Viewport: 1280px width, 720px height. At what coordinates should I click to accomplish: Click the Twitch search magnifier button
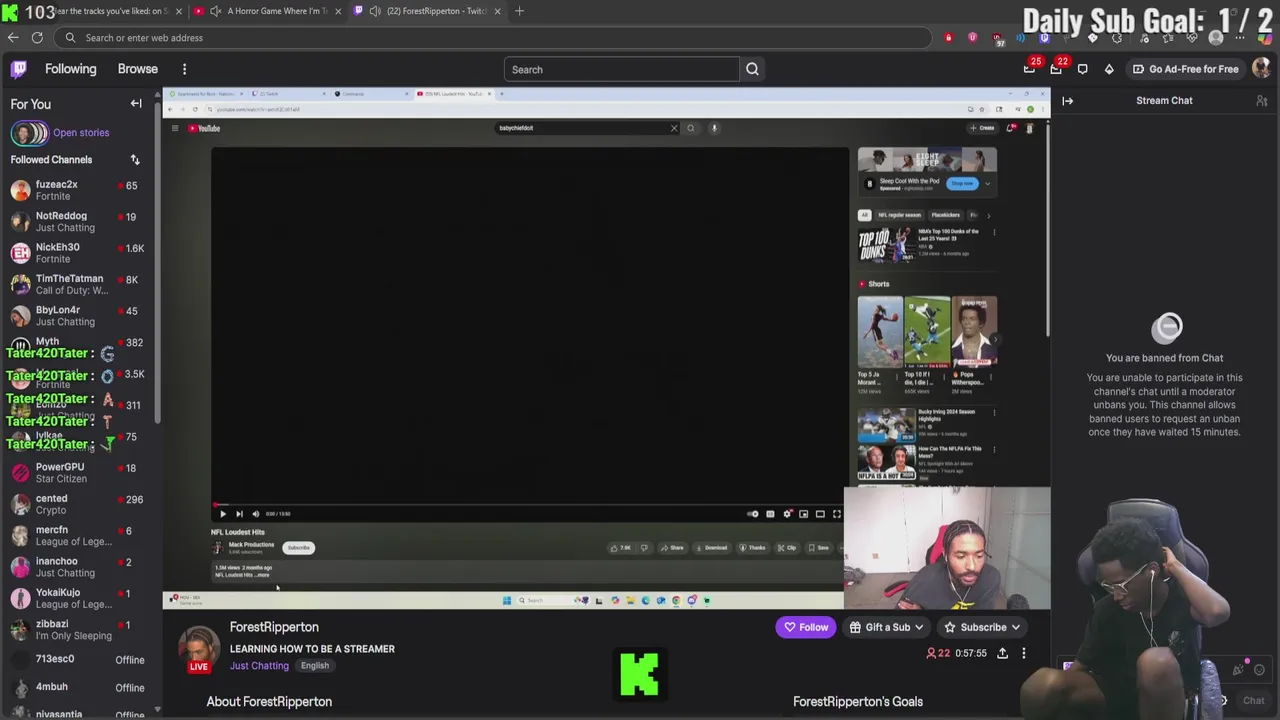point(753,69)
